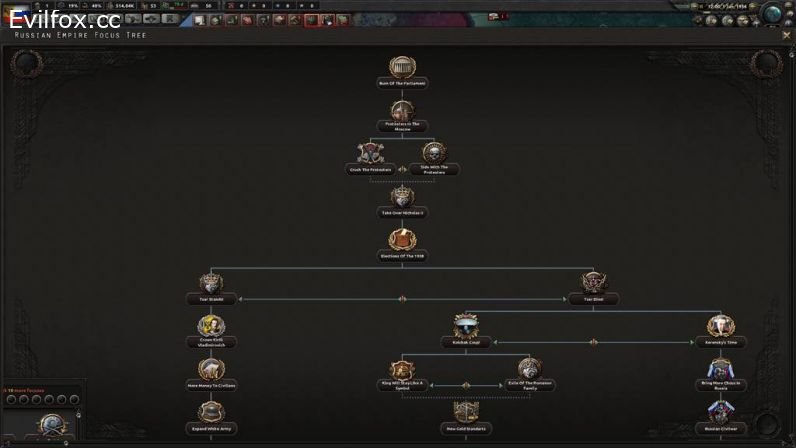Pick the Take Over Nicholas II focus

(402, 197)
